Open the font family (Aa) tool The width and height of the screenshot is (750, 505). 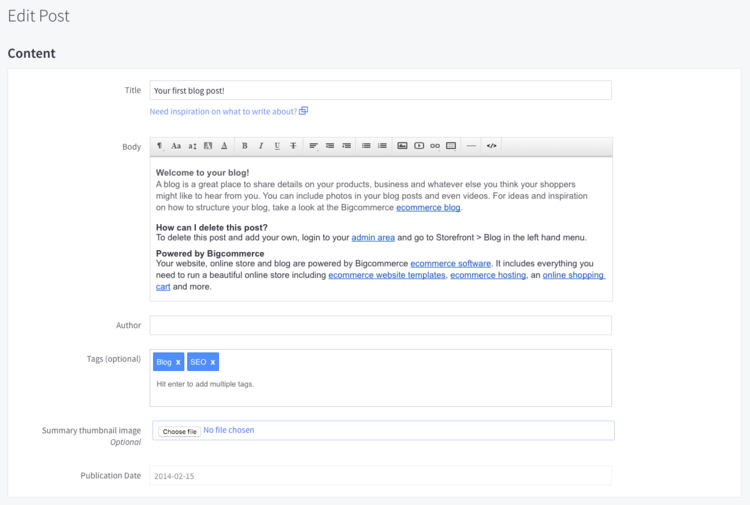click(176, 146)
